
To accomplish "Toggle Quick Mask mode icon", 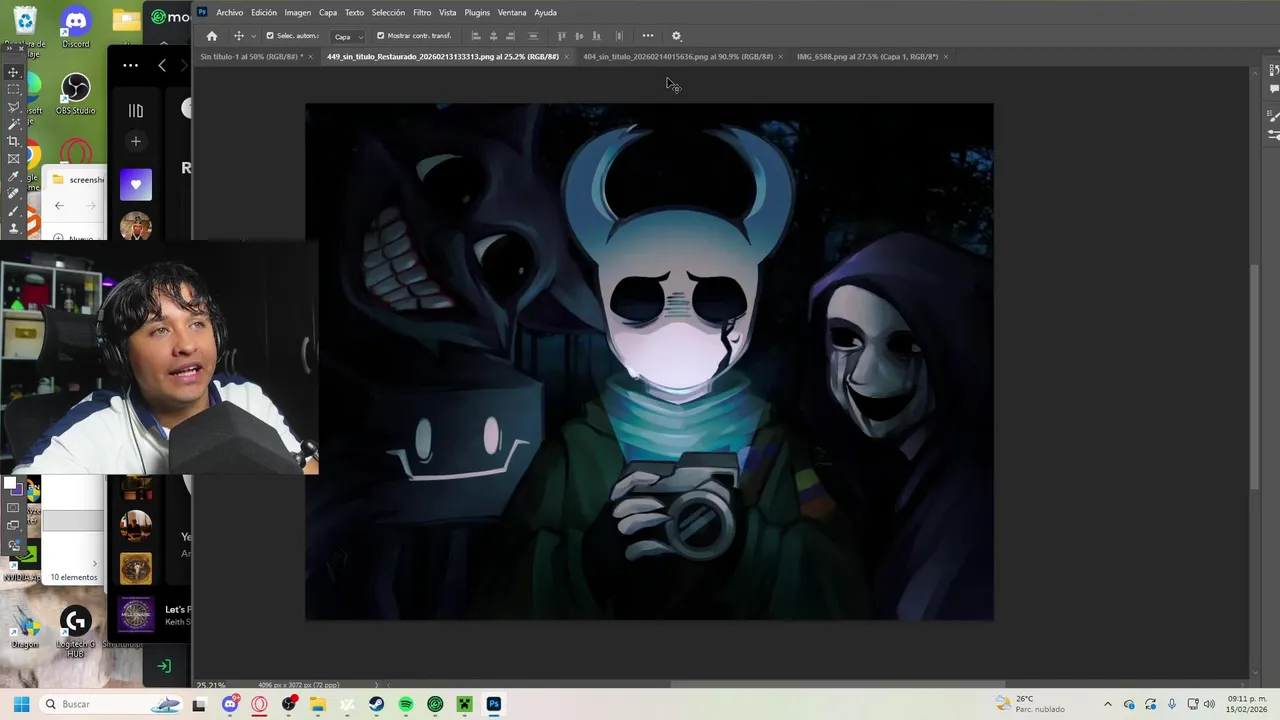I will click(13, 508).
